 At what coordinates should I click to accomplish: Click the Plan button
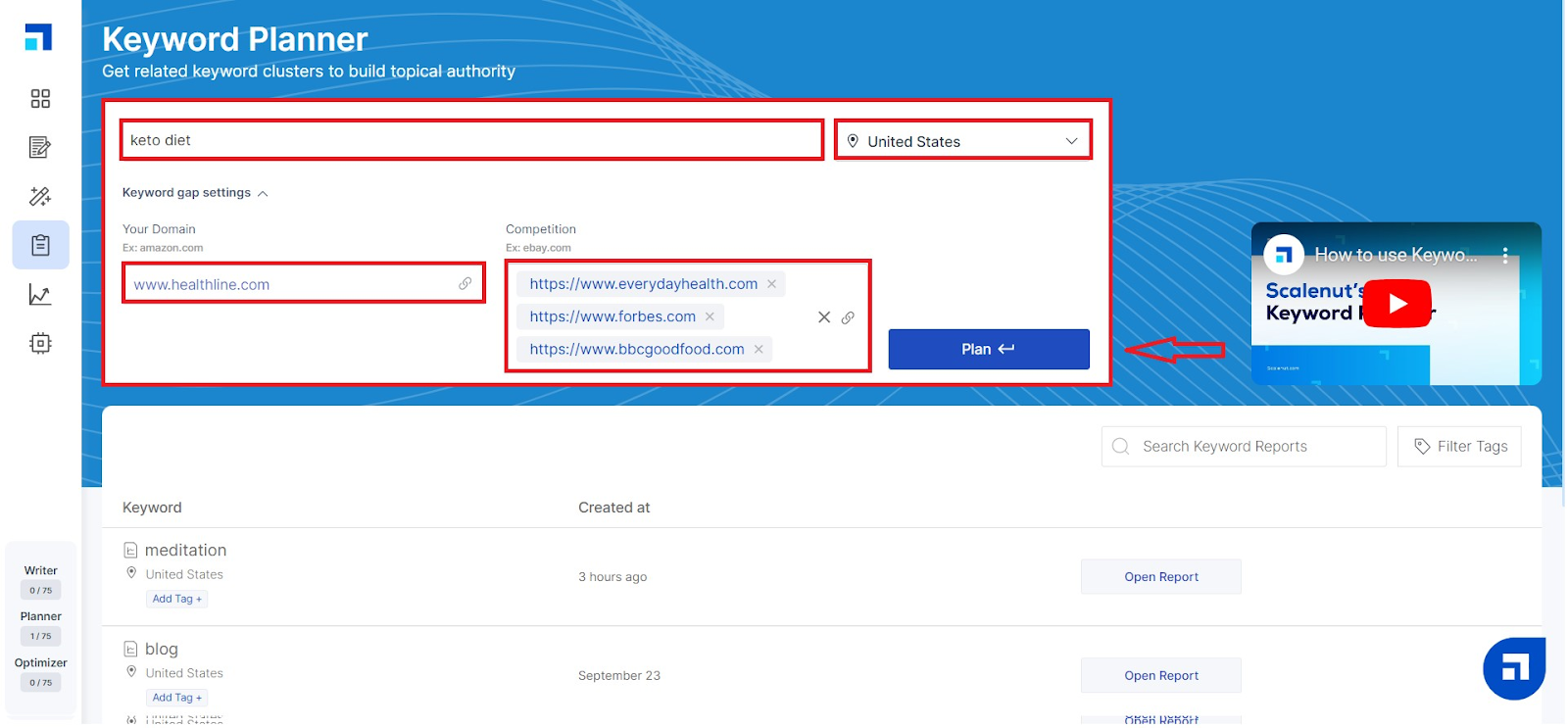click(989, 349)
